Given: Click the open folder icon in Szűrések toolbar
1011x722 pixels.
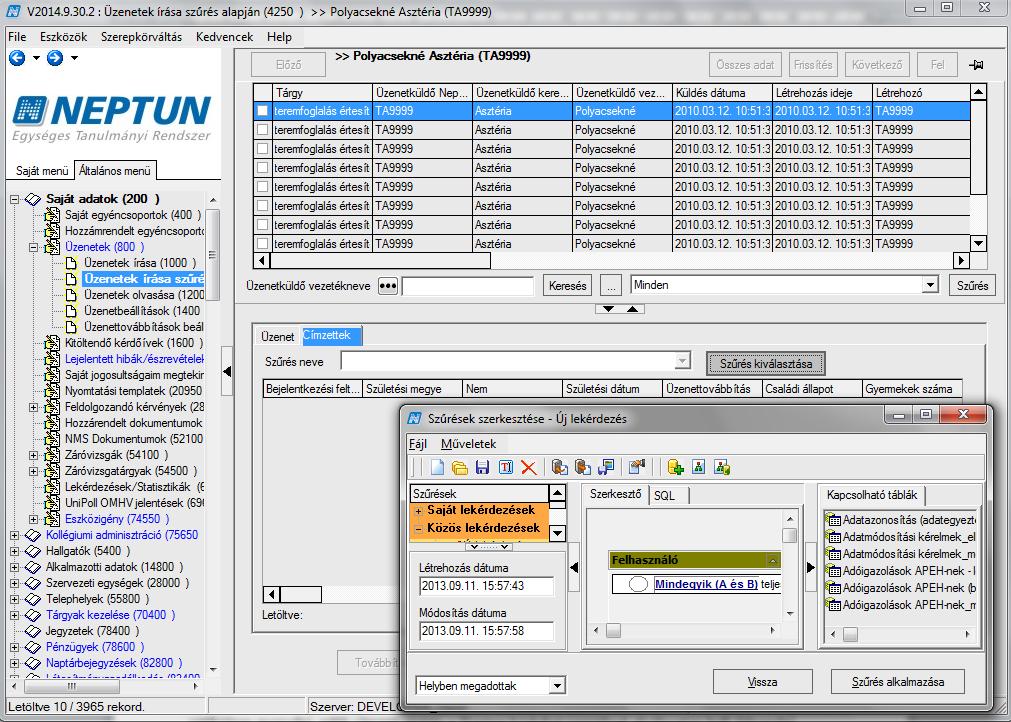Looking at the screenshot, I should click(x=459, y=467).
